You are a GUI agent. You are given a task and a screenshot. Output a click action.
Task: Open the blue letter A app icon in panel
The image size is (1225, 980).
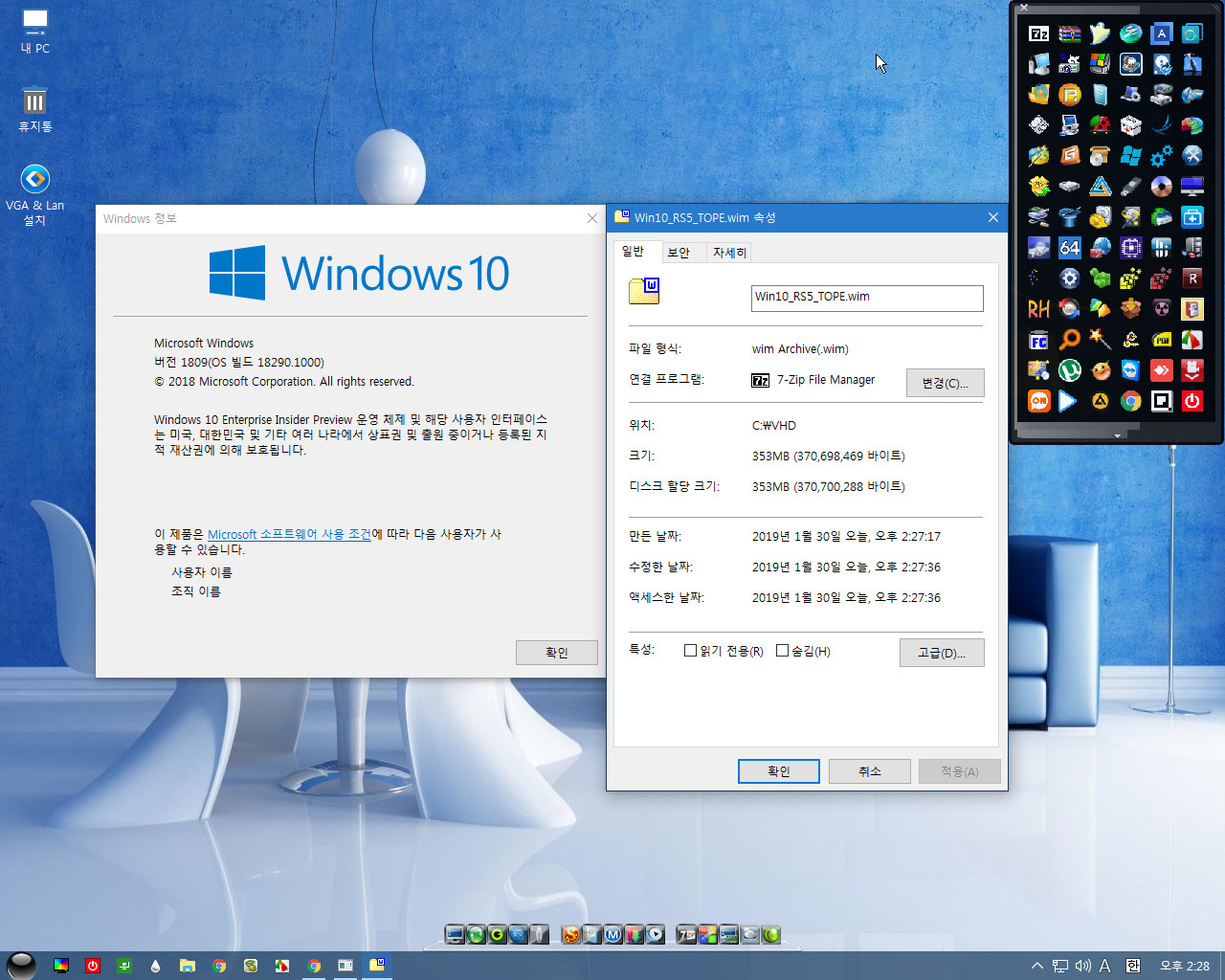(1161, 33)
